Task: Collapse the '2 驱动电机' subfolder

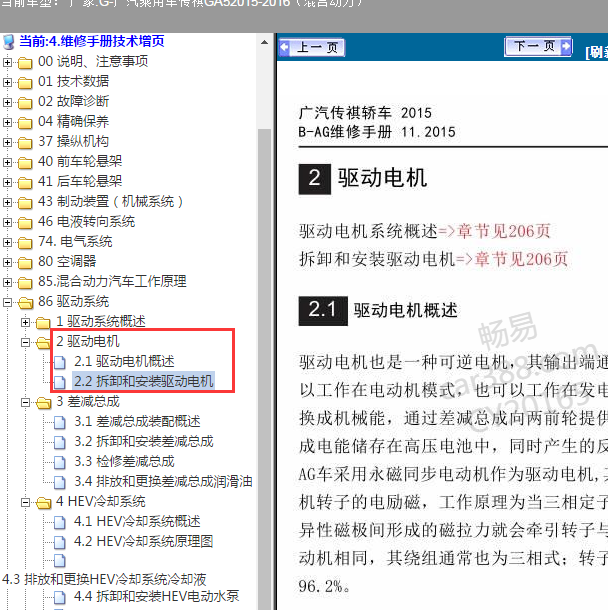Action: coord(25,342)
